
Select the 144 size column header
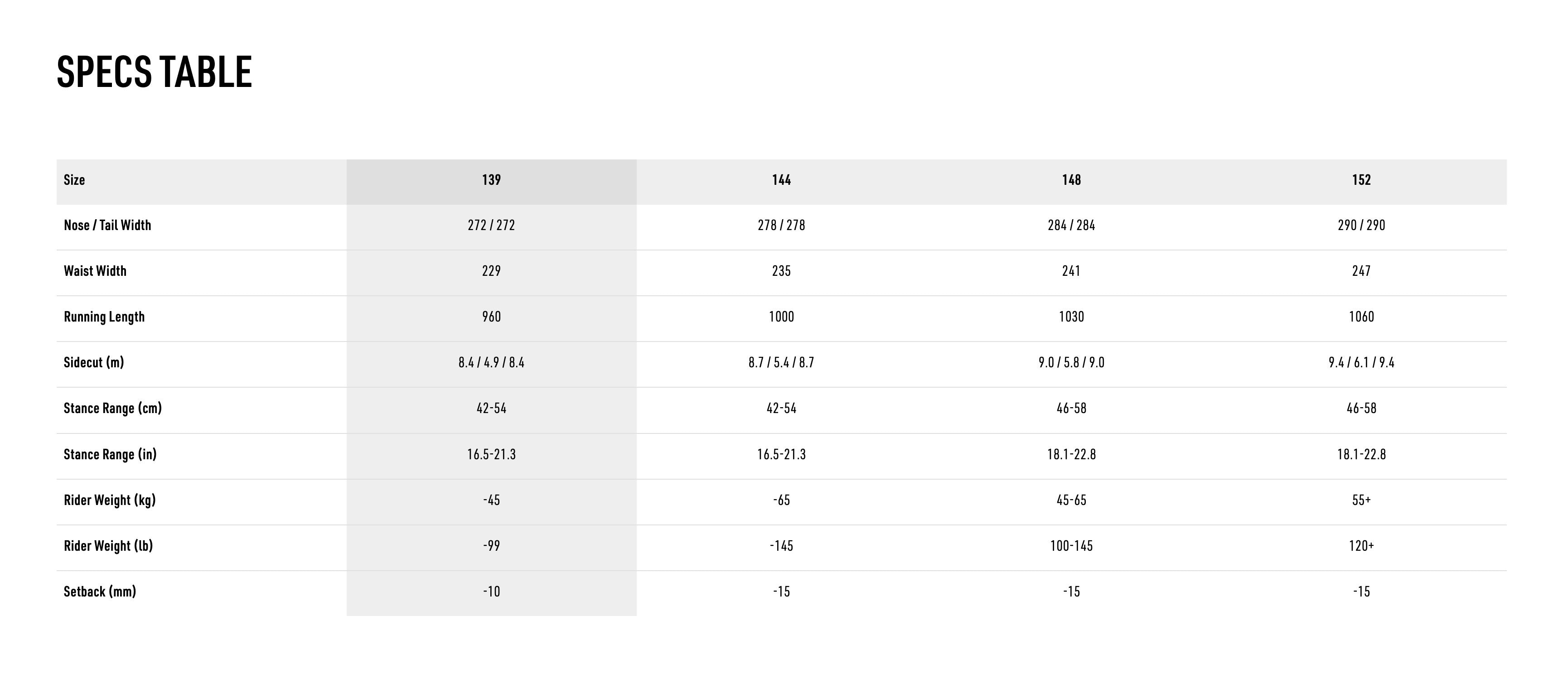click(x=781, y=180)
